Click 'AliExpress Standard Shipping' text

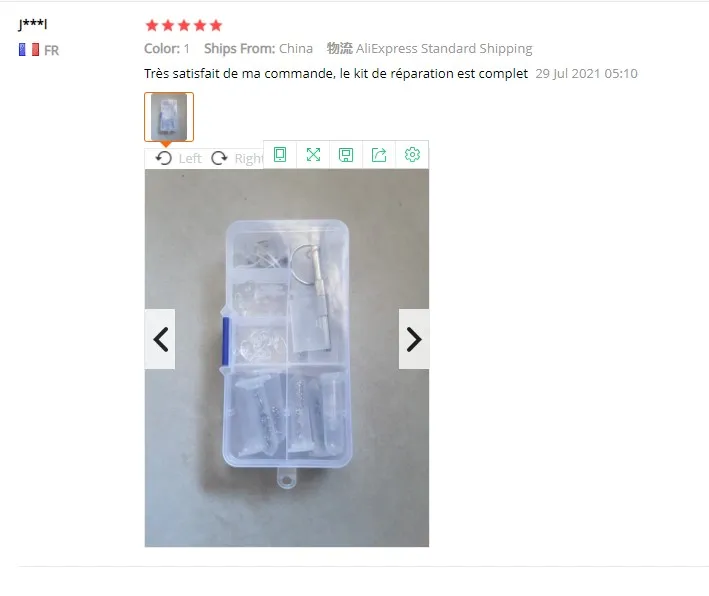[444, 48]
